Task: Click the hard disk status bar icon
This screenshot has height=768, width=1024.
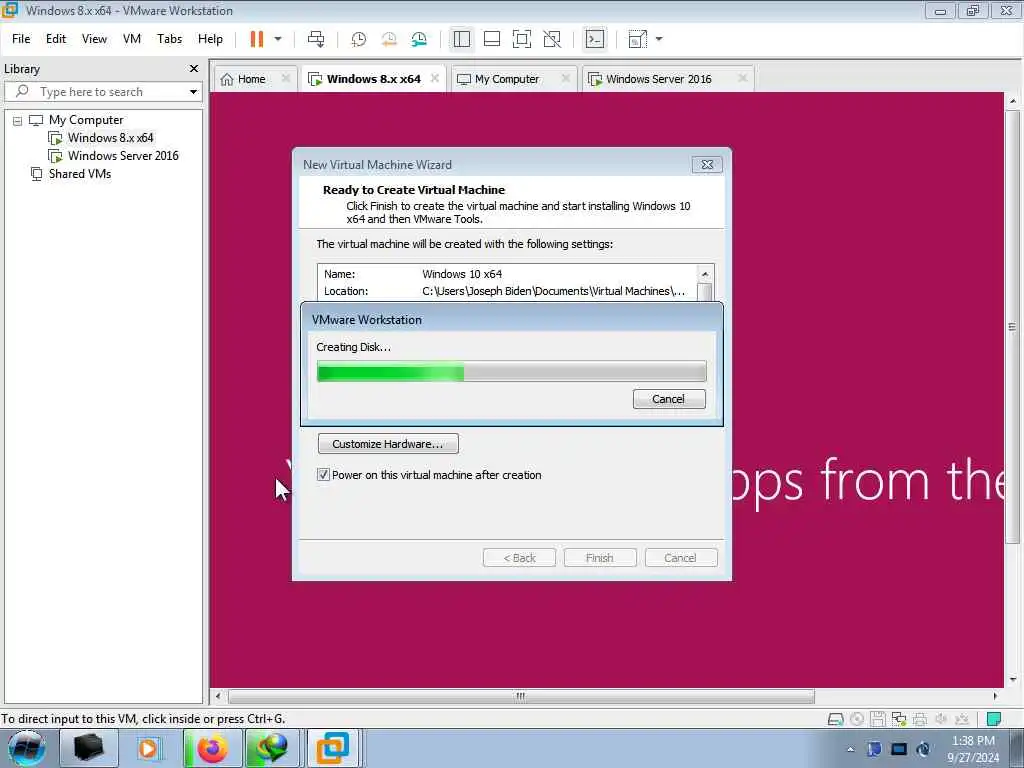Action: pos(835,719)
